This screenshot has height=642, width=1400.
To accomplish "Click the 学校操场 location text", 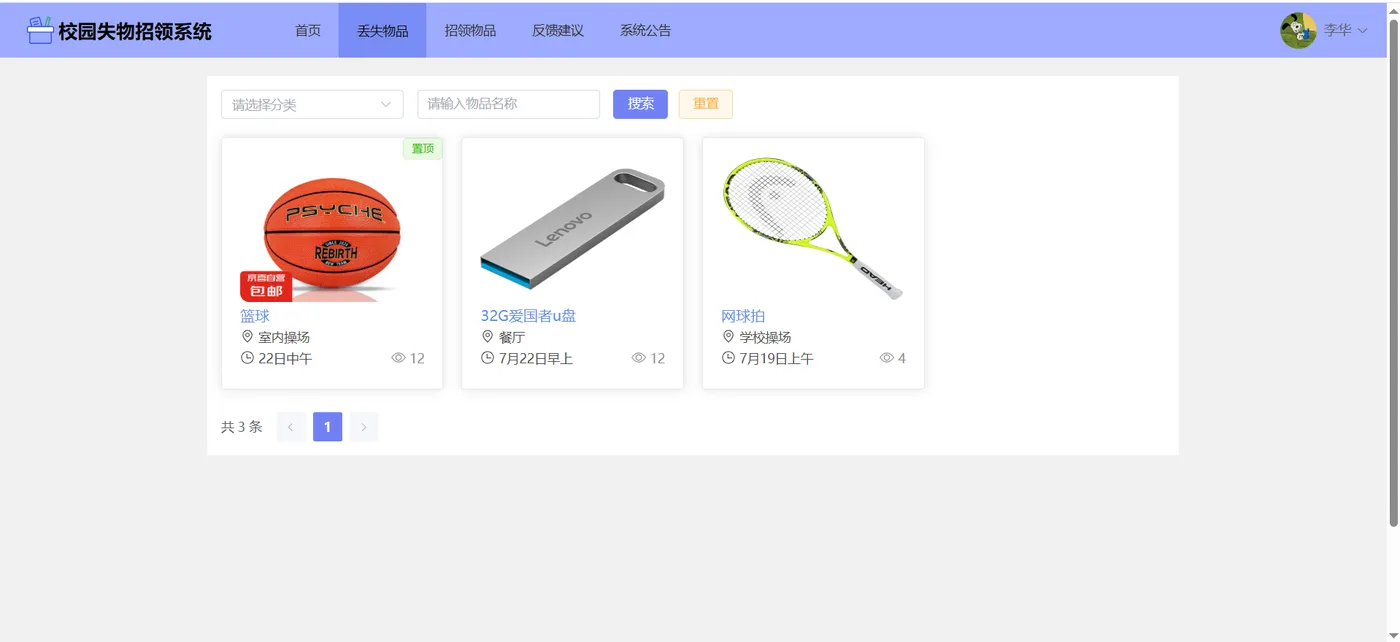I will [x=765, y=338].
